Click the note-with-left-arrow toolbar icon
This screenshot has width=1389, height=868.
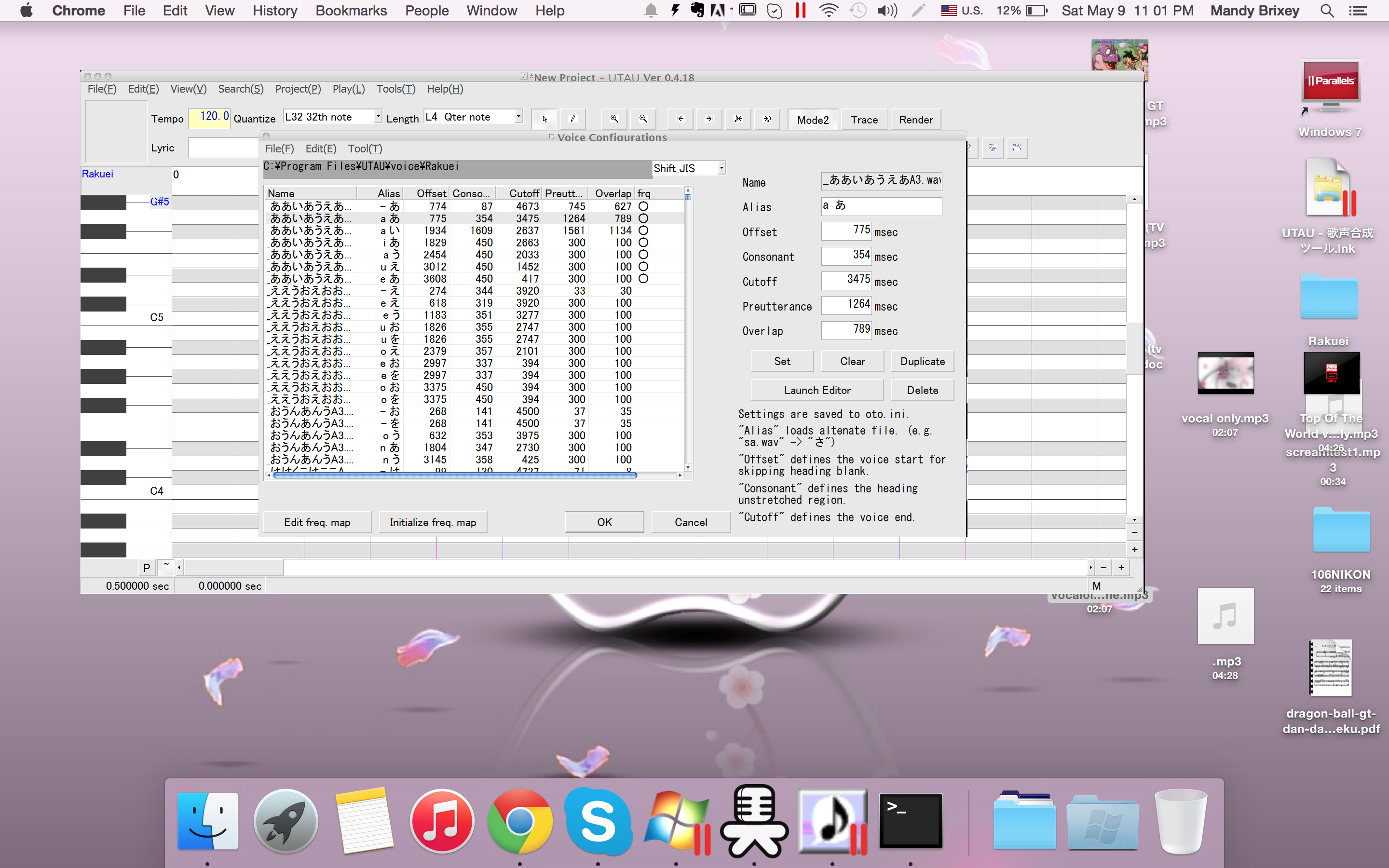pos(738,119)
